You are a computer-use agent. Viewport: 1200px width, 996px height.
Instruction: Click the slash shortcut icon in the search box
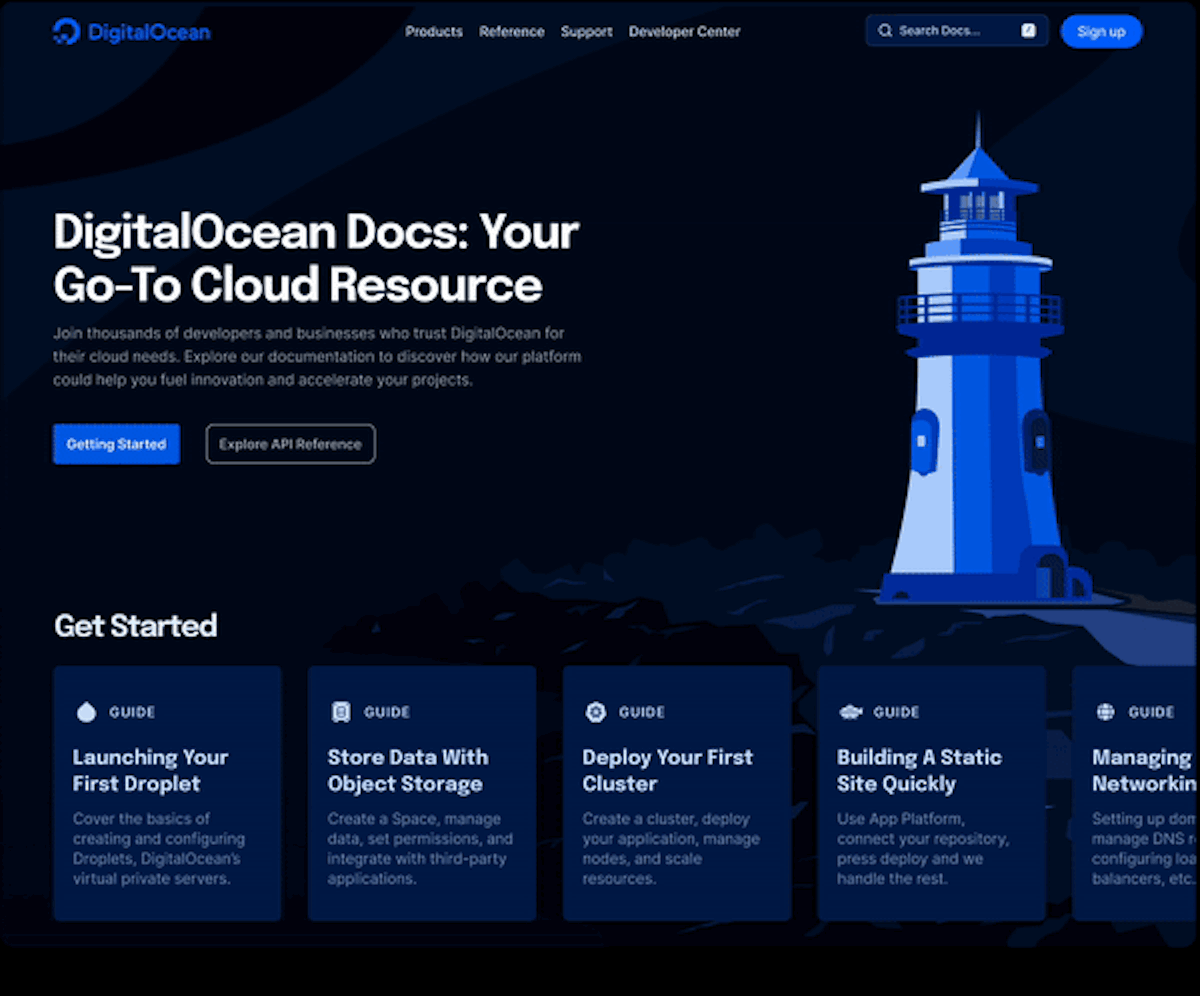coord(1028,31)
